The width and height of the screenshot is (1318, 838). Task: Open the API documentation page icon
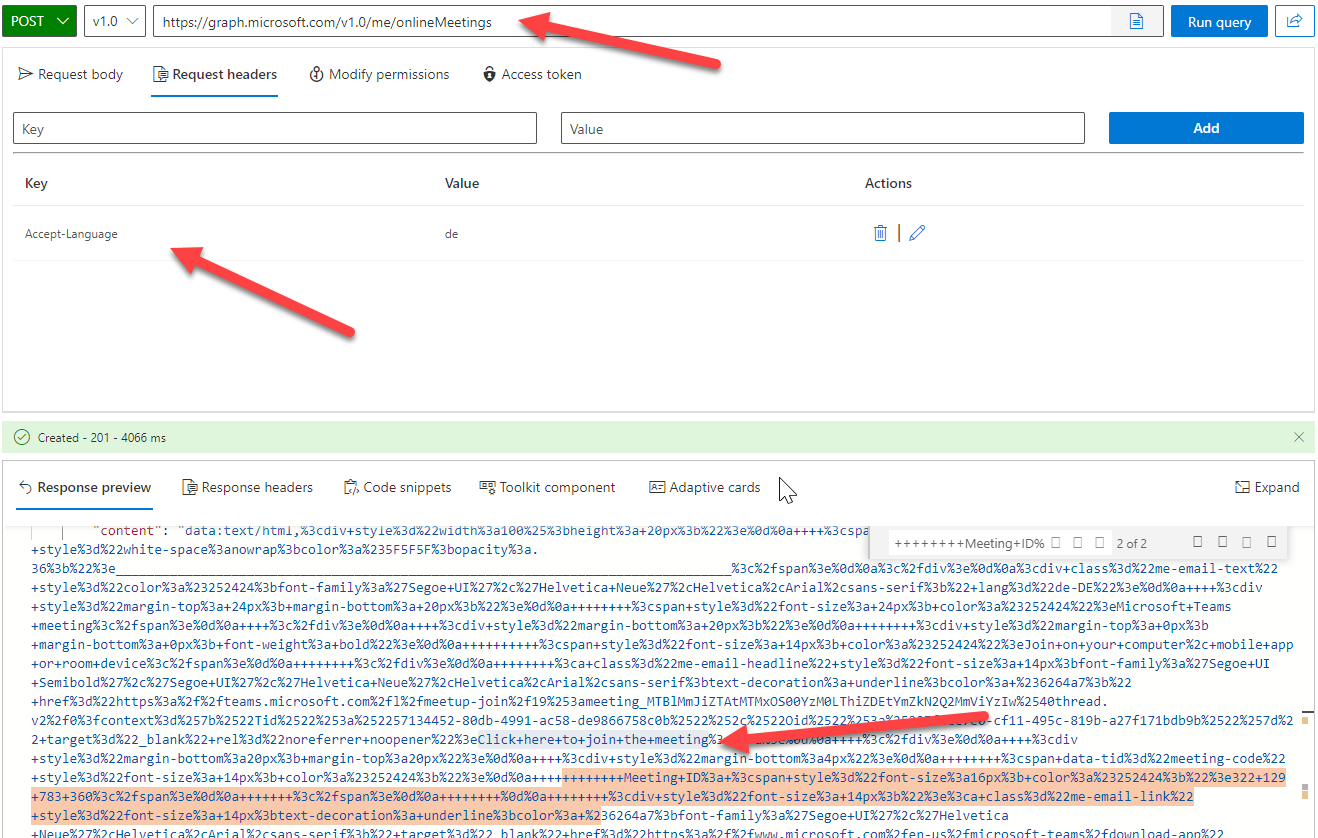(x=1137, y=21)
